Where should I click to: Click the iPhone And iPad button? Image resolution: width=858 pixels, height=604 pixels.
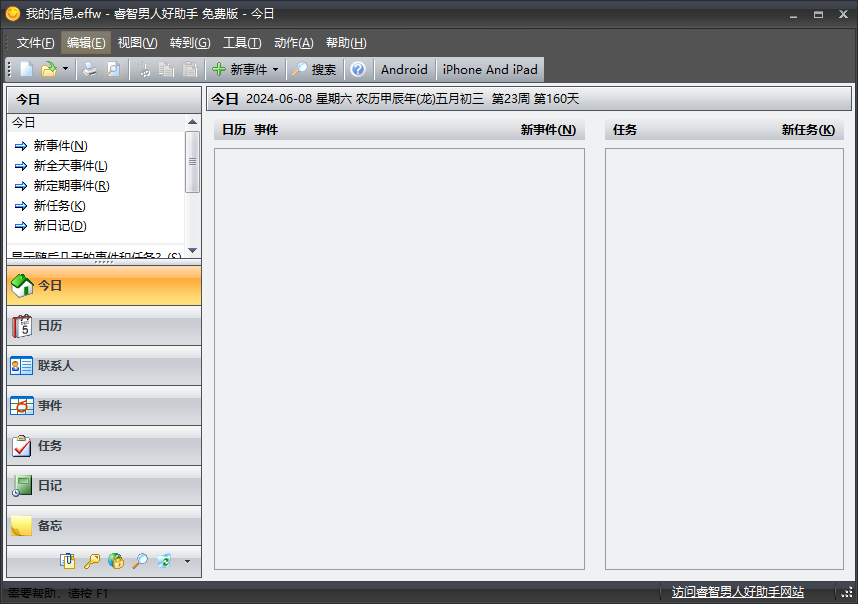[x=490, y=69]
